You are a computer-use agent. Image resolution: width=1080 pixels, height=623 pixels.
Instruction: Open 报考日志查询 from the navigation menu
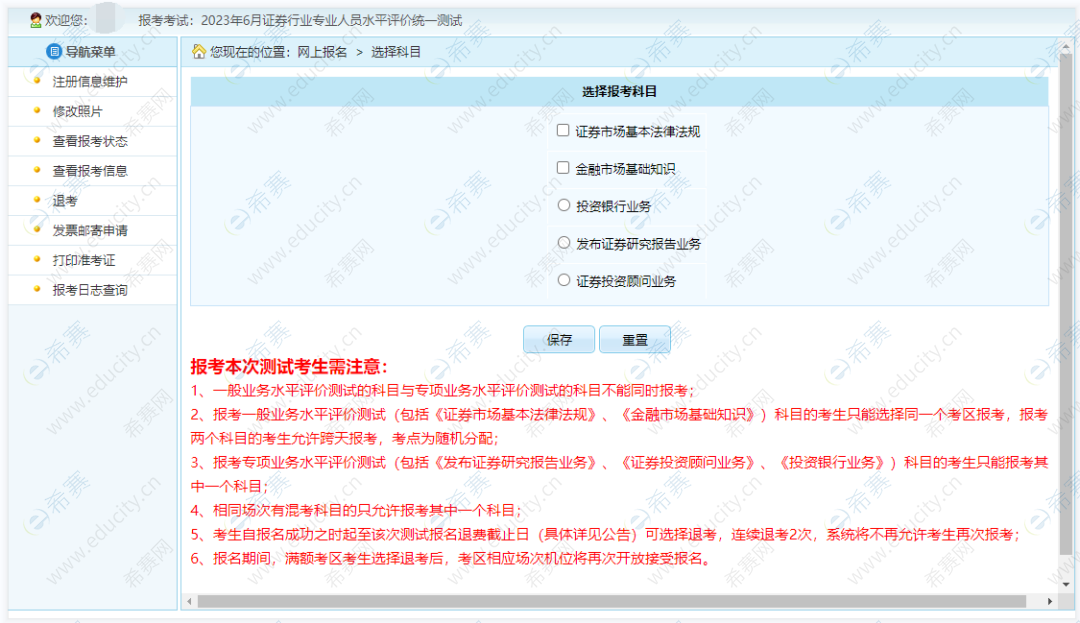click(x=90, y=290)
